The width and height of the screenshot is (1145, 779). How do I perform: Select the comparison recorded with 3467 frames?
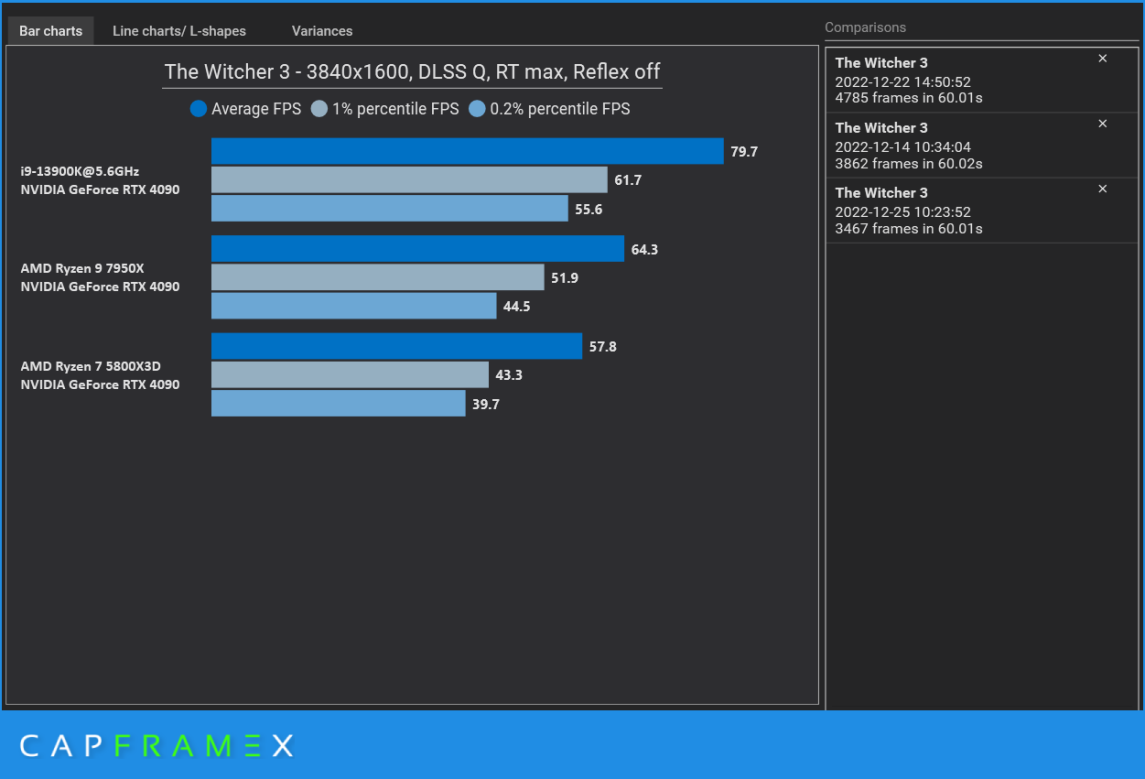click(x=981, y=210)
